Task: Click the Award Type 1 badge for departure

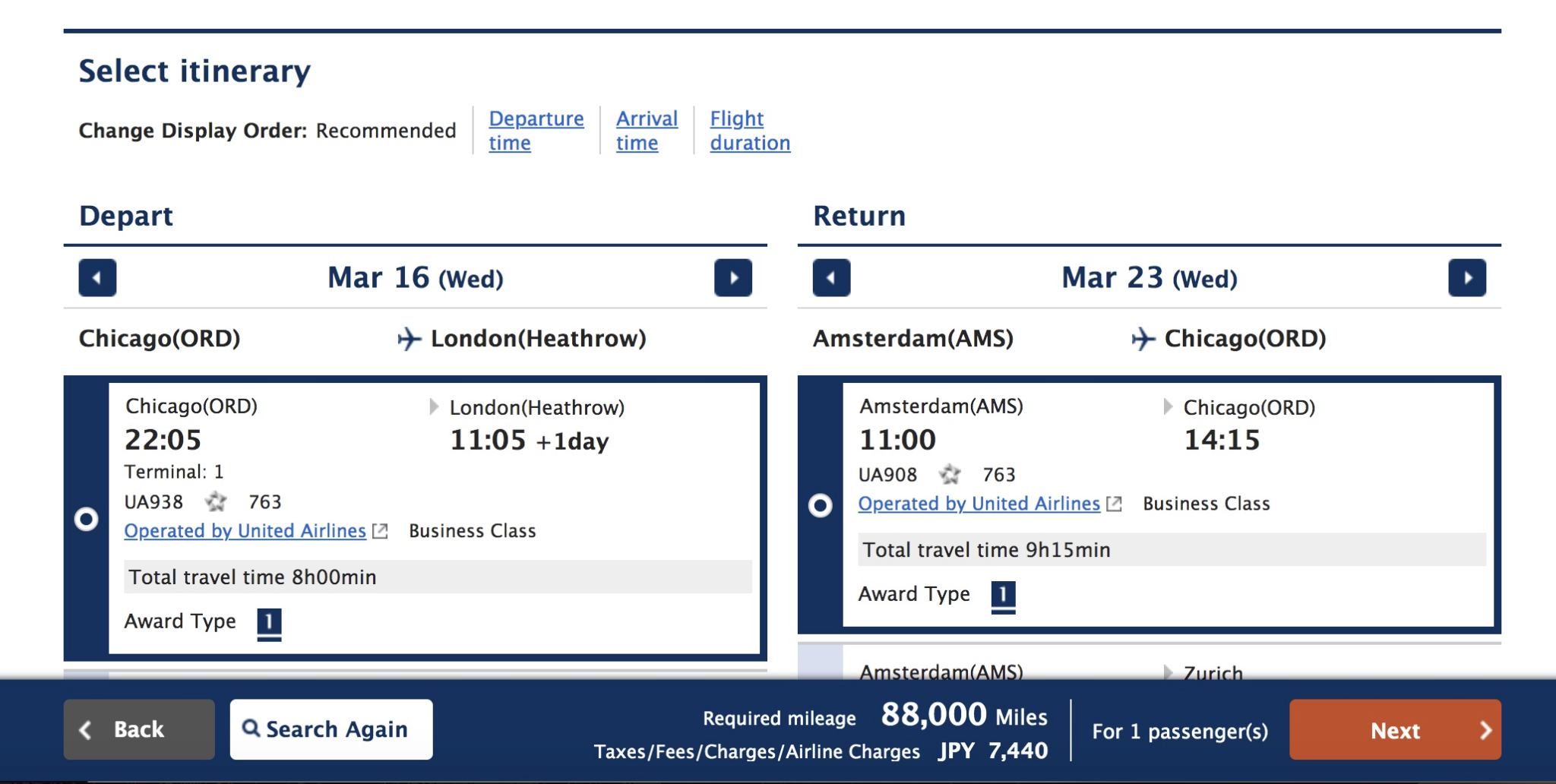Action: pyautogui.click(x=269, y=621)
